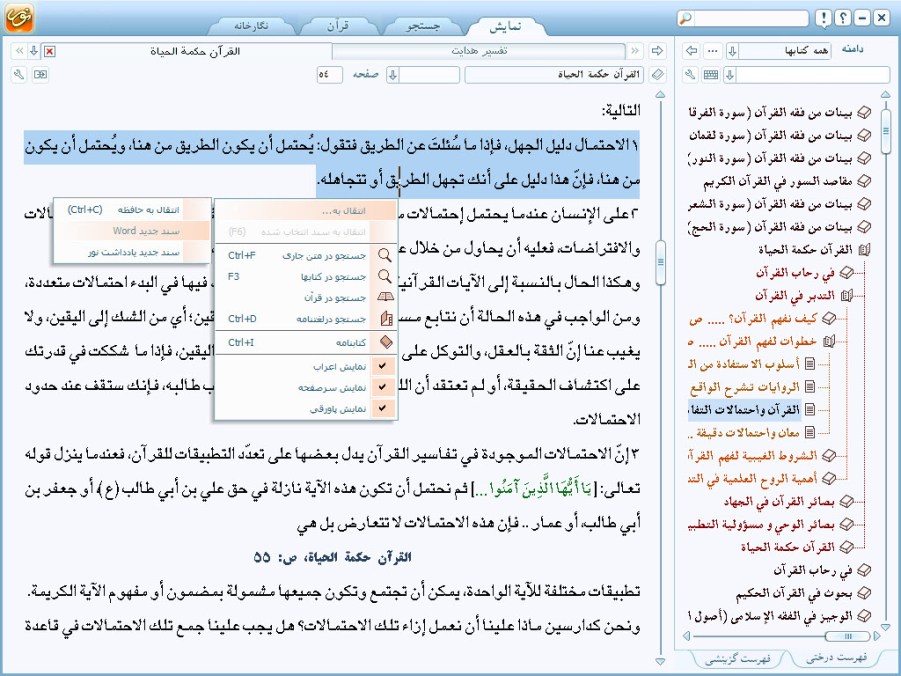Screen dimensions: 901x676
Task: Choose سند جديد يادداشت نور from the submenu
Action: [x=132, y=252]
